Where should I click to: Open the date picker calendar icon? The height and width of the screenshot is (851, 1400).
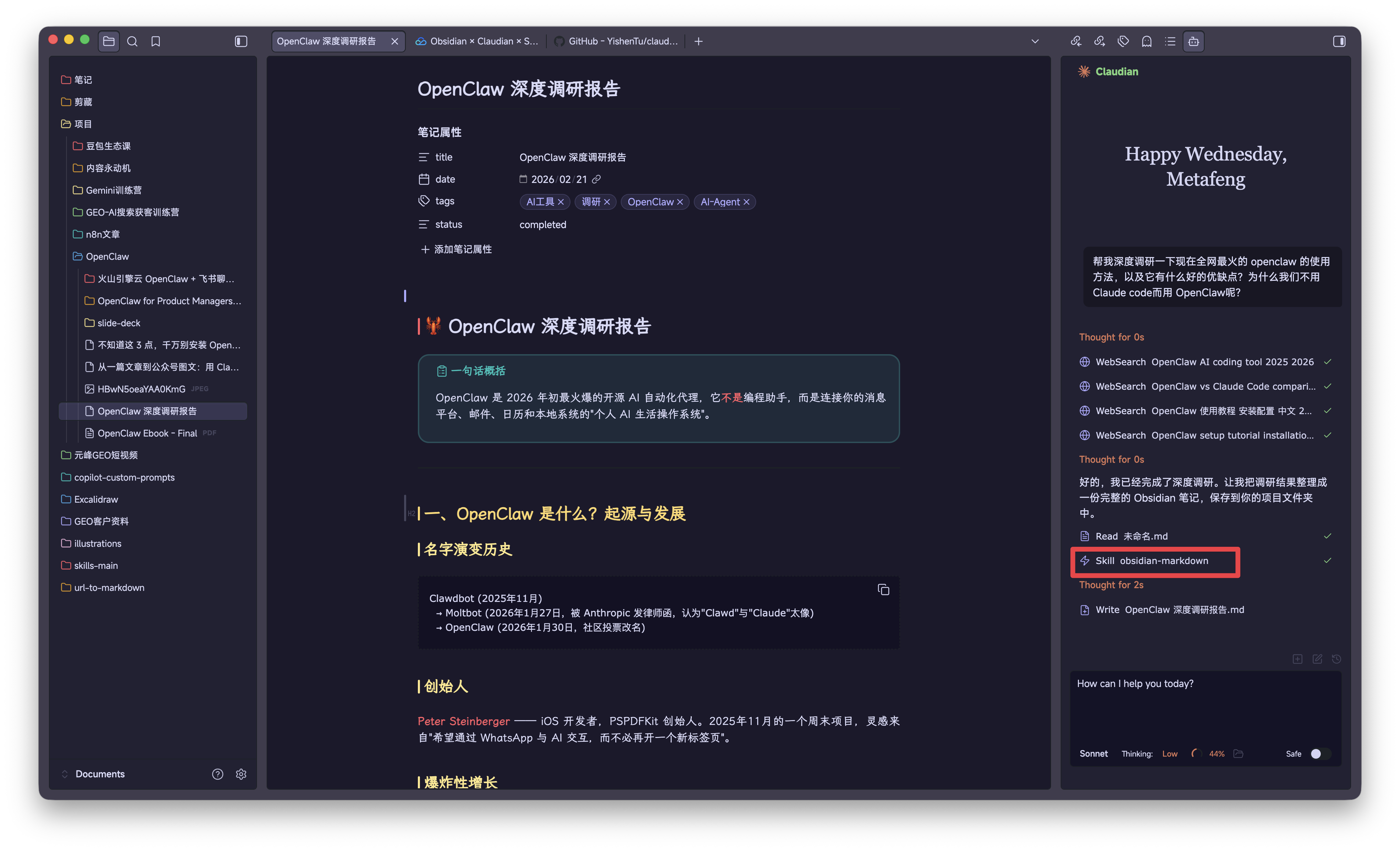(523, 179)
